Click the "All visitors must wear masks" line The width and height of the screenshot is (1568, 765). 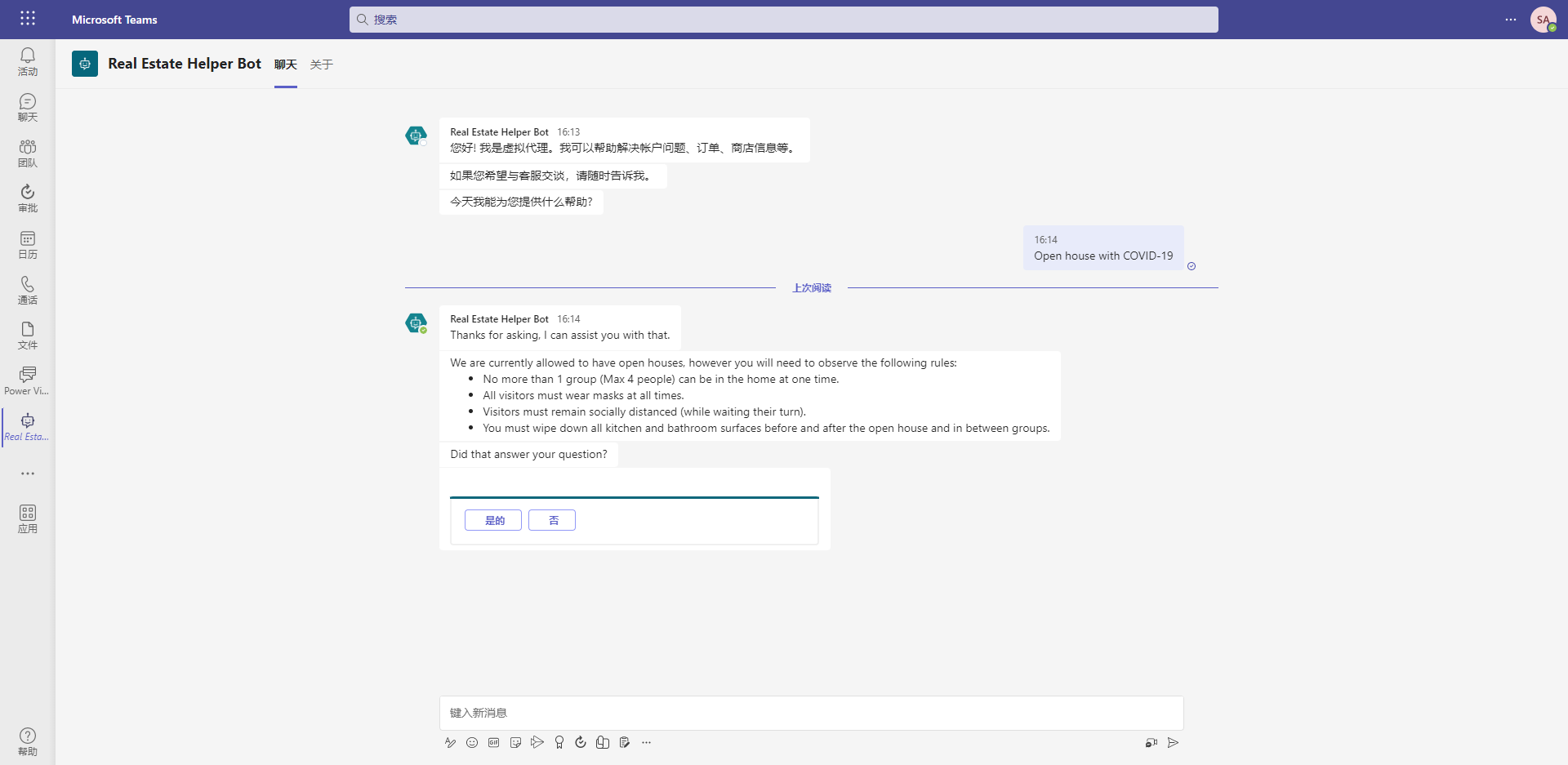point(583,395)
